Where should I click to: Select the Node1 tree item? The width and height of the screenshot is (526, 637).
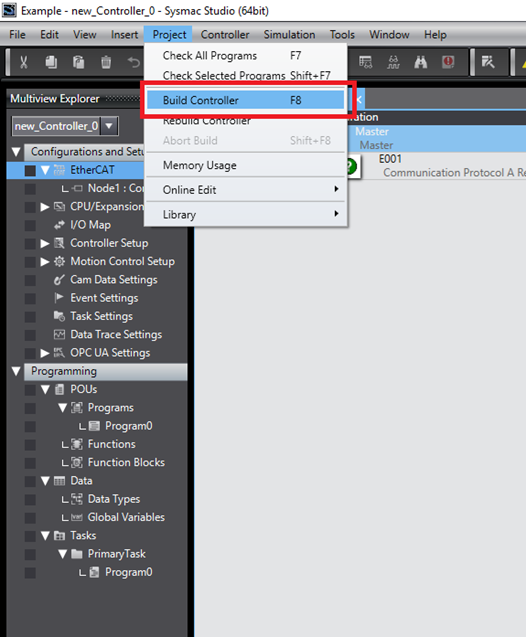116,188
